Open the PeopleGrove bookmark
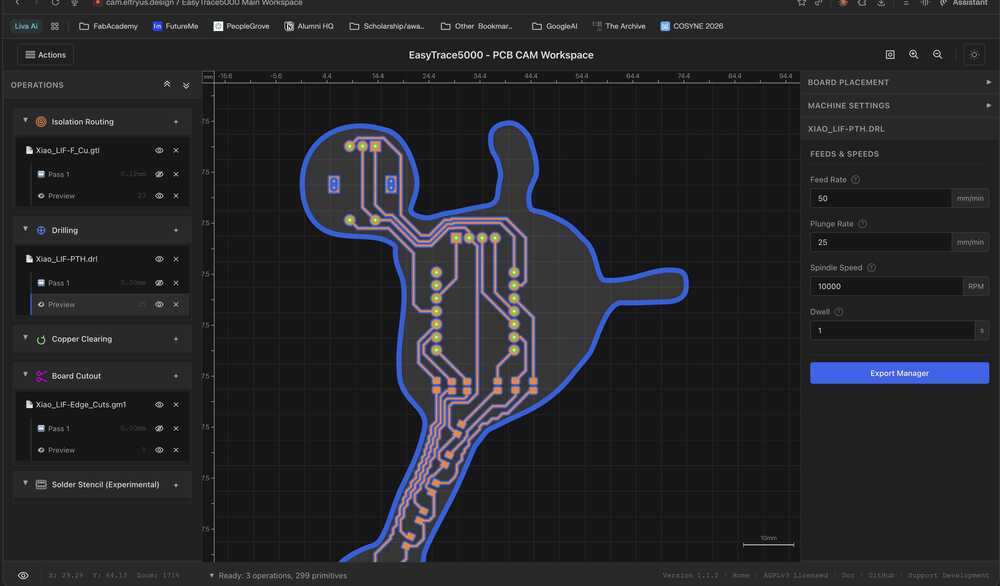Viewport: 1000px width, 586px height. pyautogui.click(x=241, y=26)
